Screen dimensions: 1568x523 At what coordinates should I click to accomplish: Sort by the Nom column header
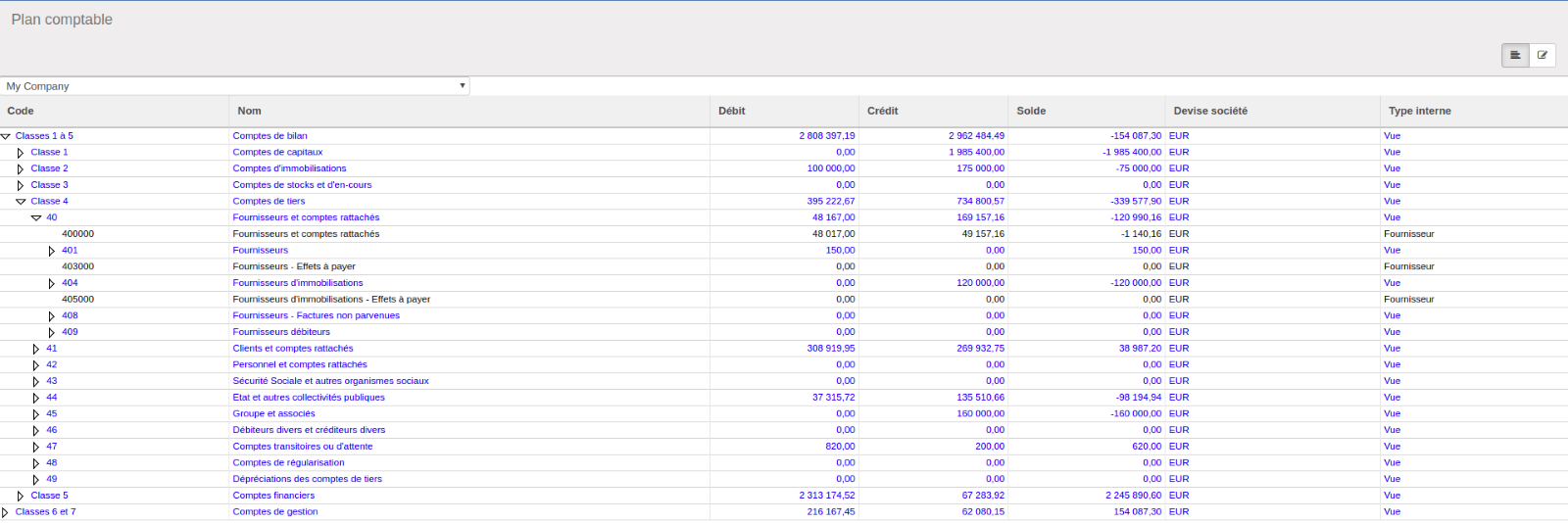tap(469, 111)
